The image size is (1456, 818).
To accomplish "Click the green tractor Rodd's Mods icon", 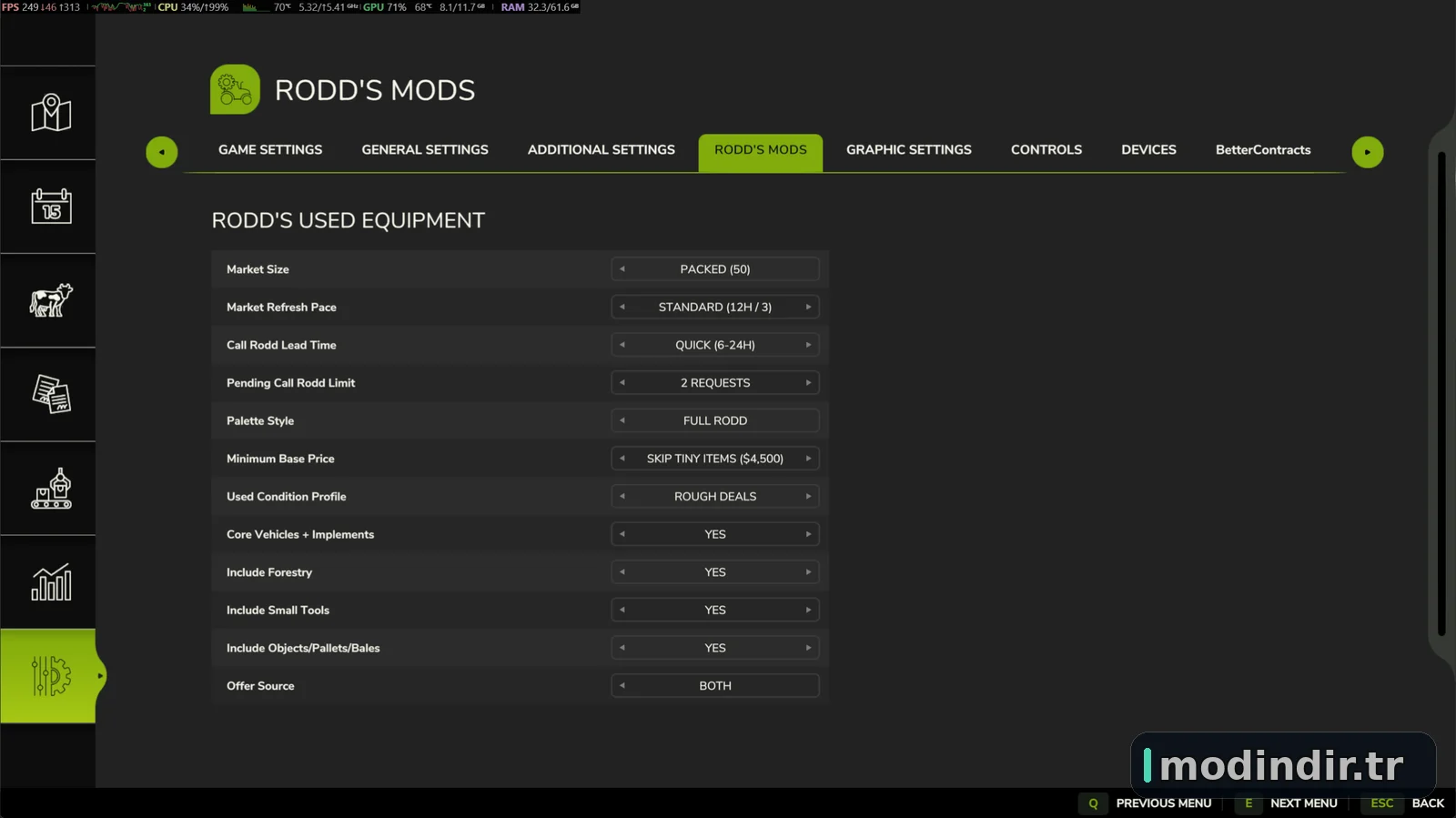I will [235, 89].
